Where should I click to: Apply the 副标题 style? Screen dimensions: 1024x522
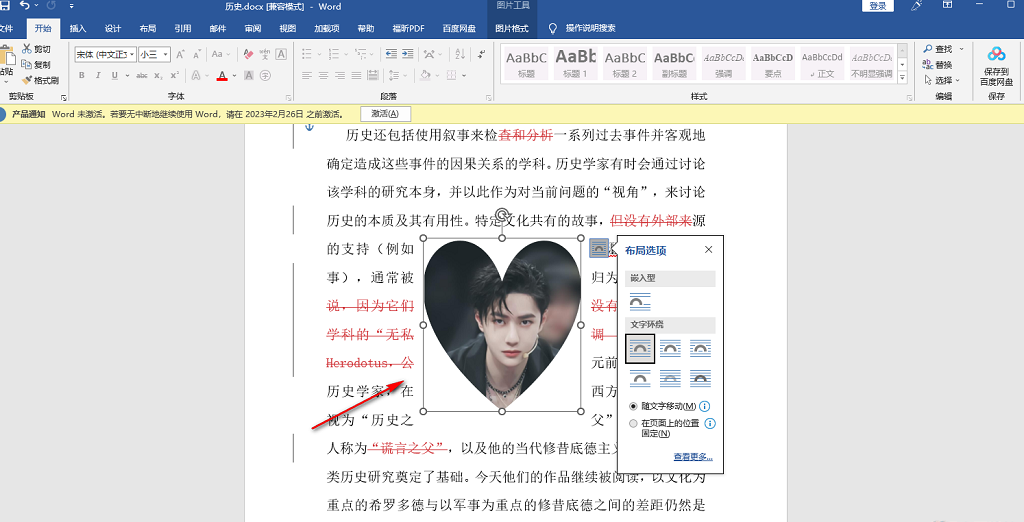pos(674,63)
